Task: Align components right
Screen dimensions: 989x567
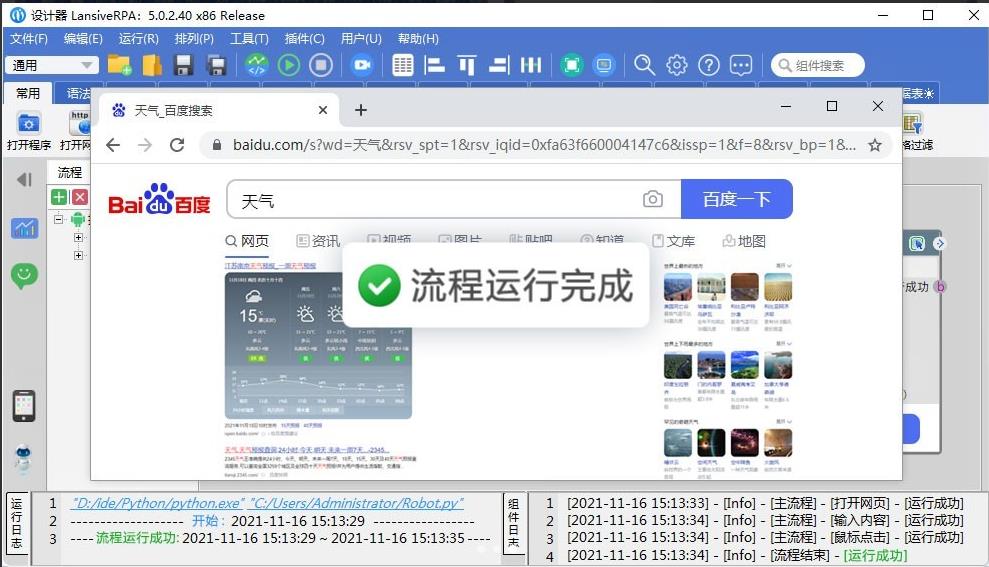Action: pyautogui.click(x=499, y=65)
